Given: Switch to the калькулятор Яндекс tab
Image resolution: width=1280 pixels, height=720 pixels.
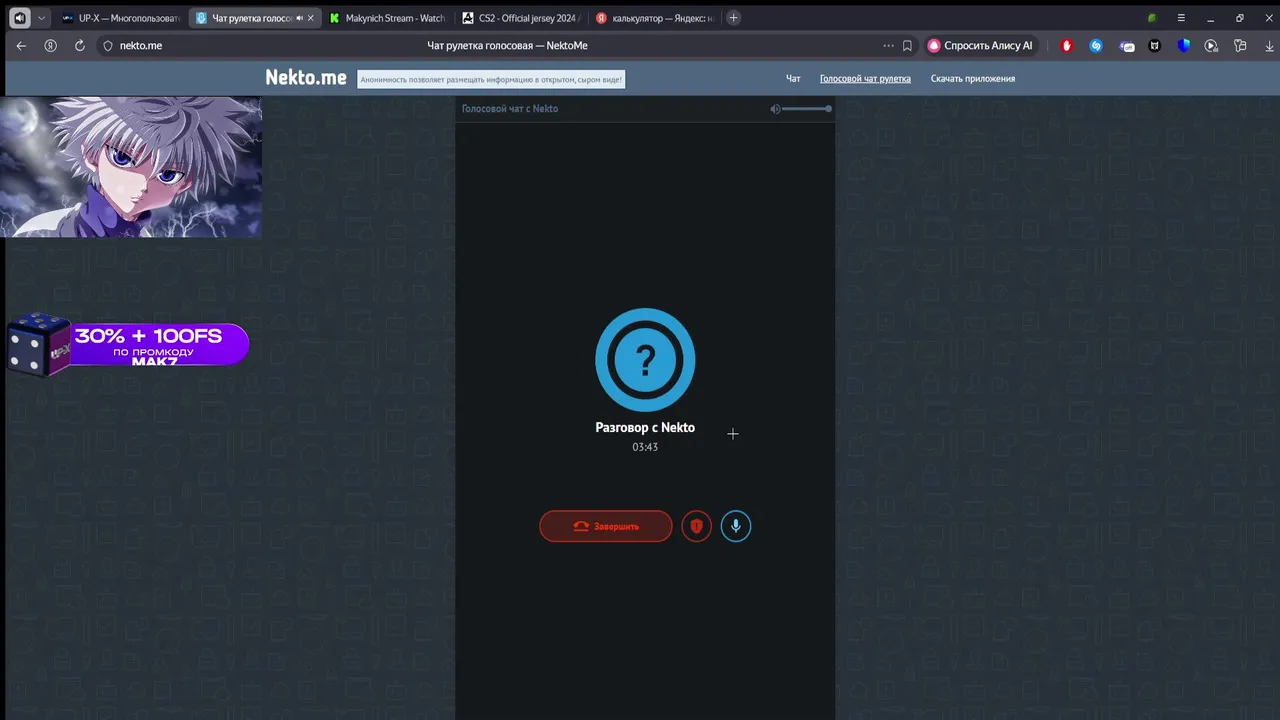Looking at the screenshot, I should (x=654, y=18).
